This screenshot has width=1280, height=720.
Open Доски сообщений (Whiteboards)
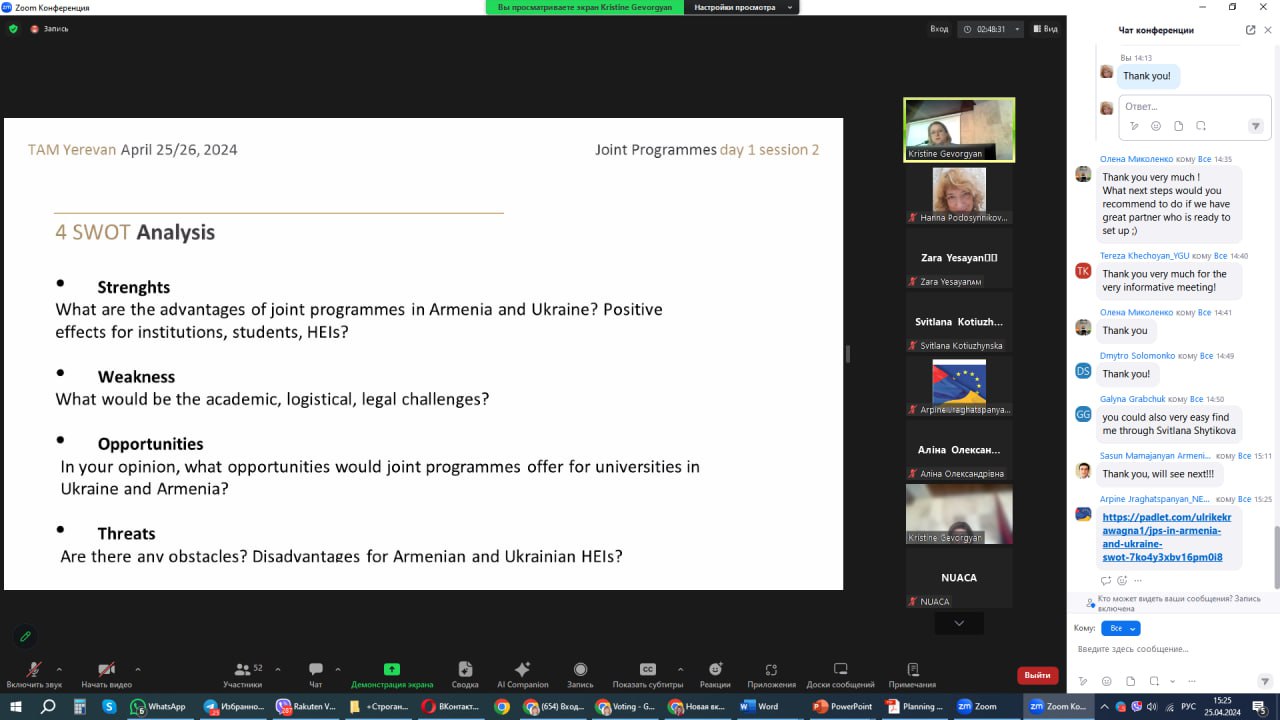(x=840, y=670)
